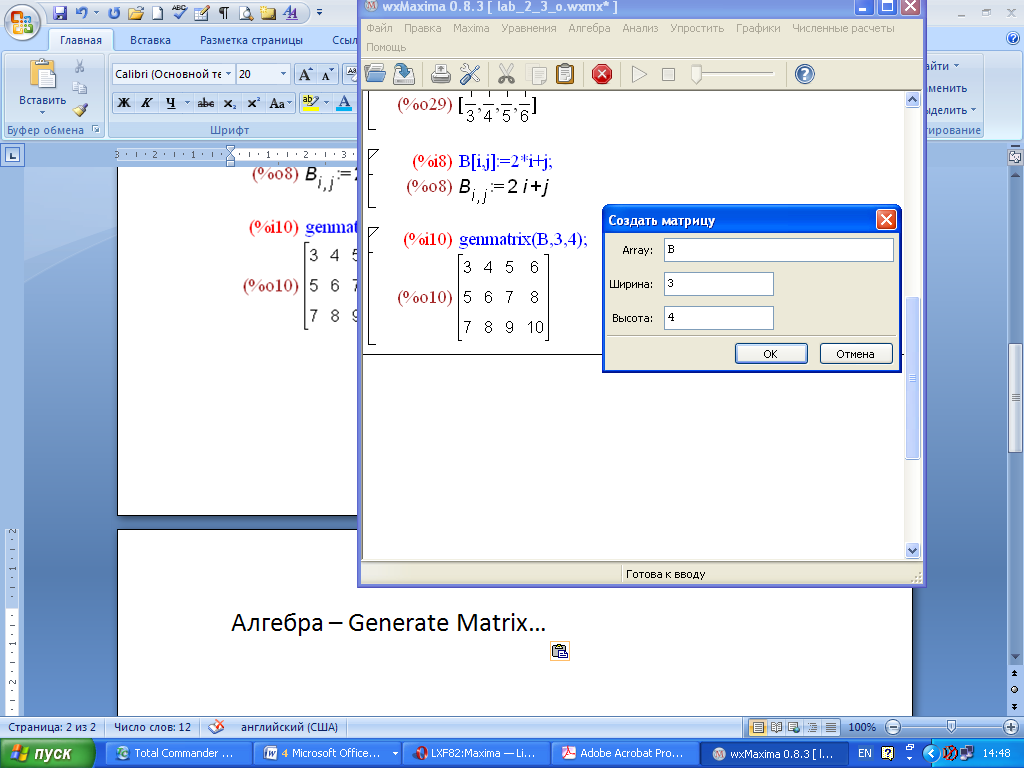Image resolution: width=1024 pixels, height=768 pixels.
Task: Apply the yellow text highlight color in Word
Action: pos(310,103)
